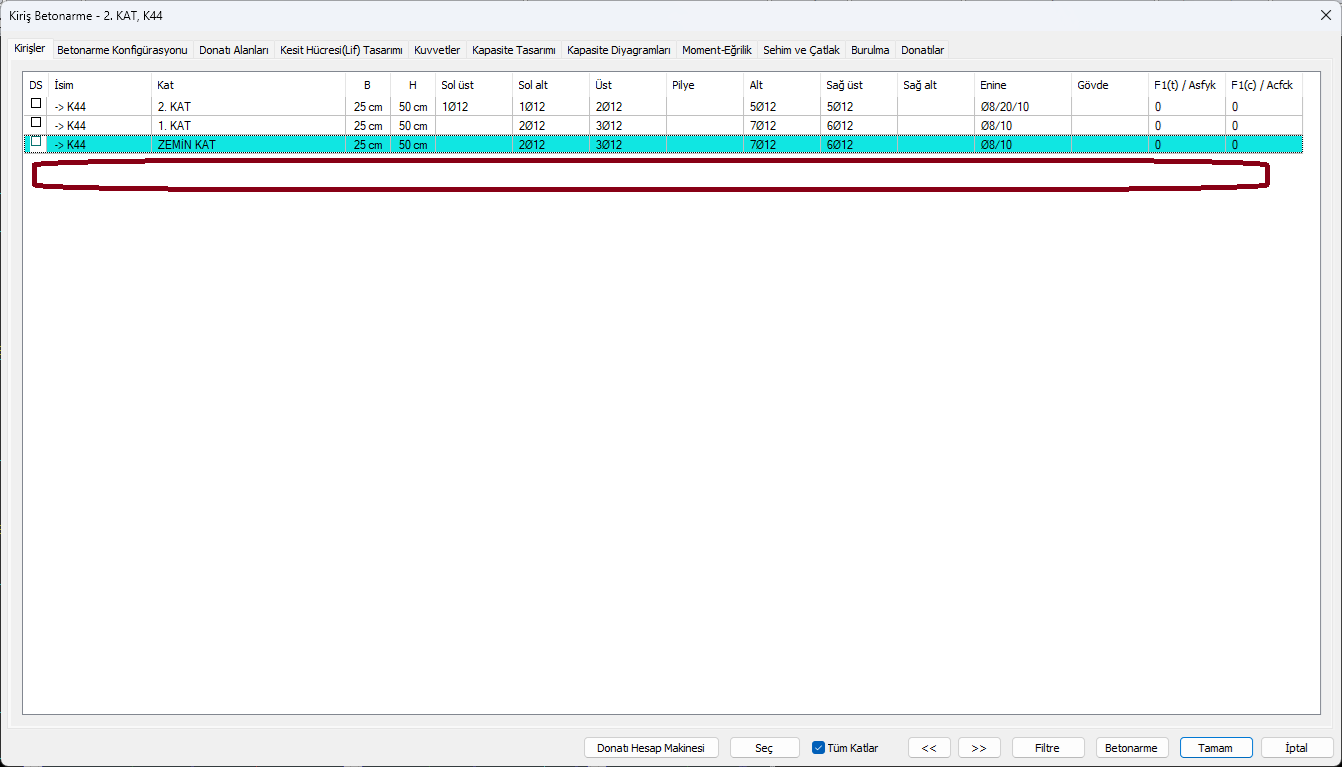
Task: Check the DS box for 2. KAT row
Action: [36, 103]
